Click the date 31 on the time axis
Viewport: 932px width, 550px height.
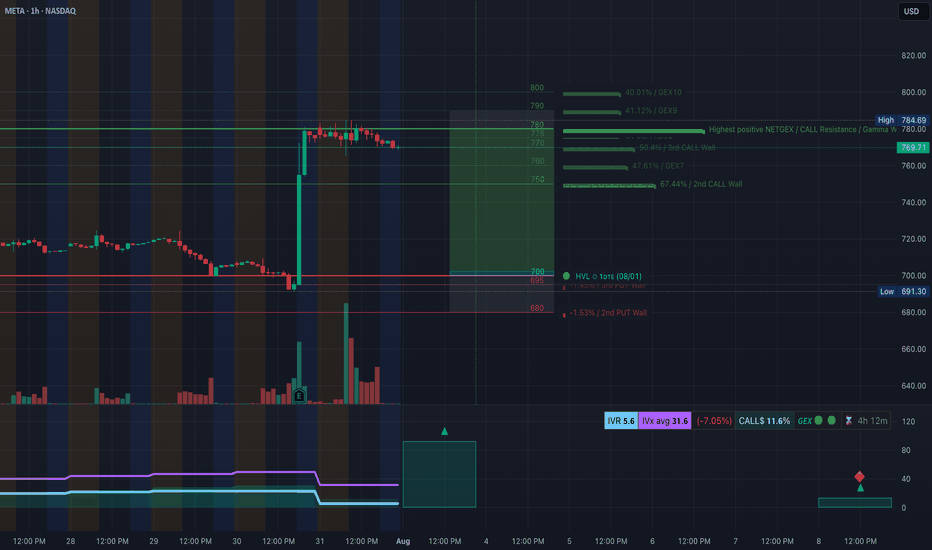pyautogui.click(x=320, y=541)
